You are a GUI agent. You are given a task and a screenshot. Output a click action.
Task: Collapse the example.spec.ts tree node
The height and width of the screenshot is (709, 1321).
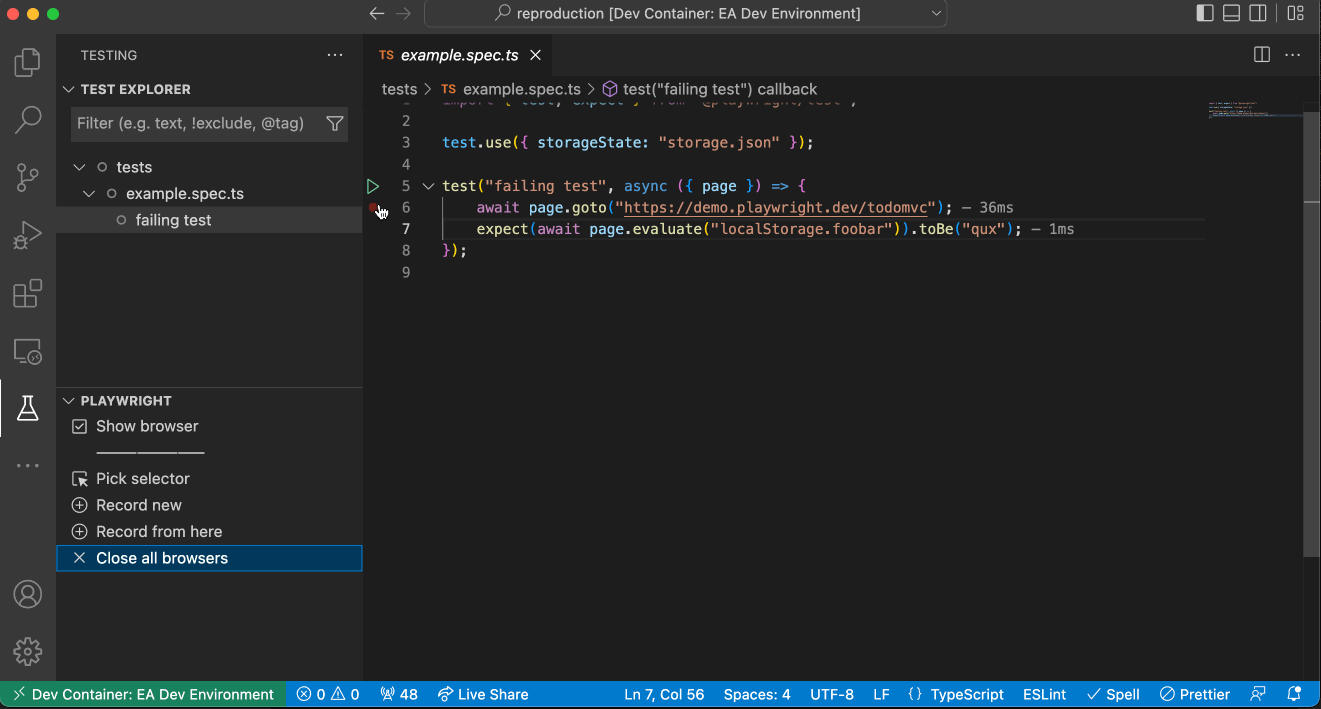pos(89,194)
